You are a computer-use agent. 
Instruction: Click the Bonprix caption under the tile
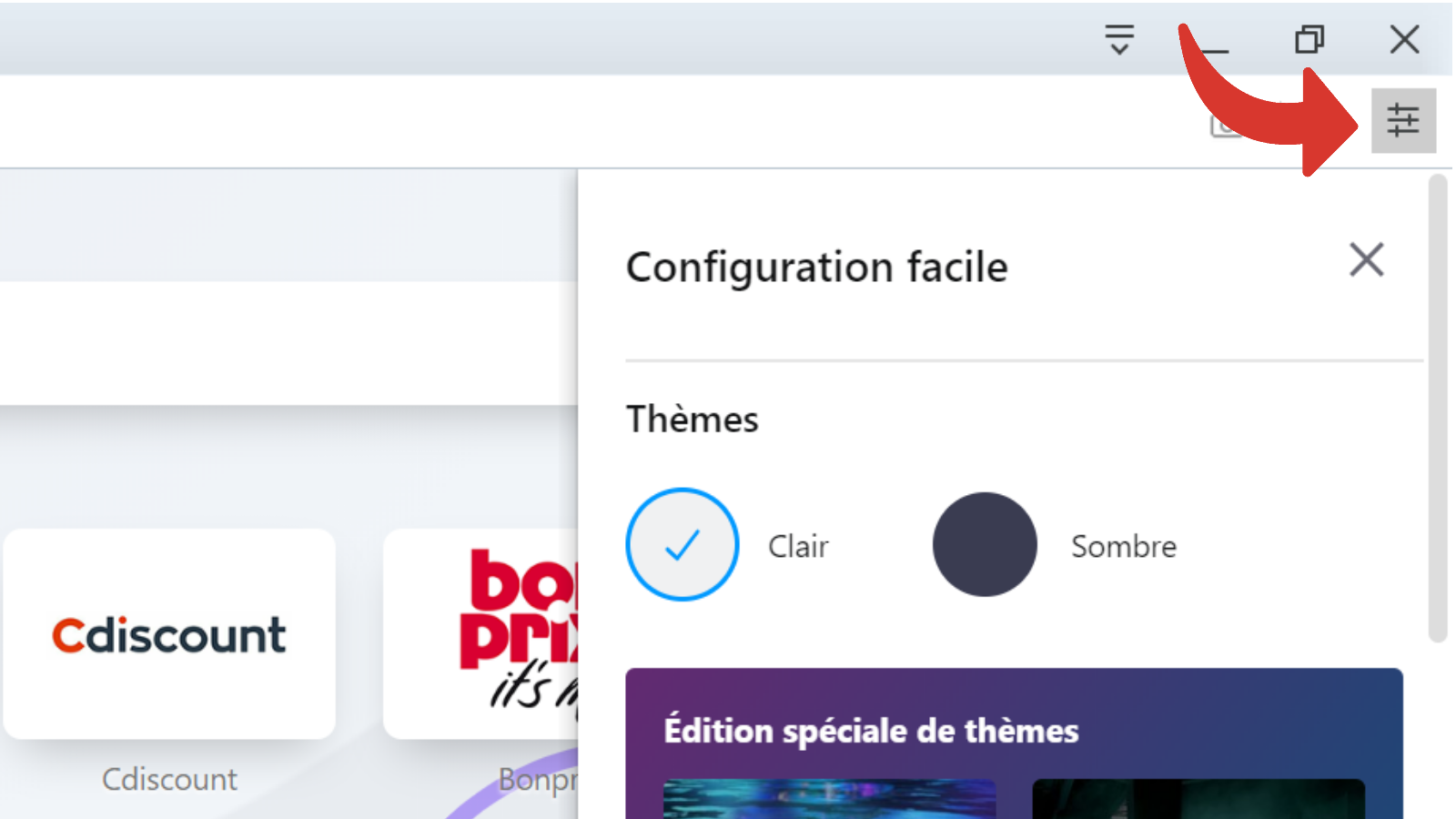pyautogui.click(x=537, y=779)
